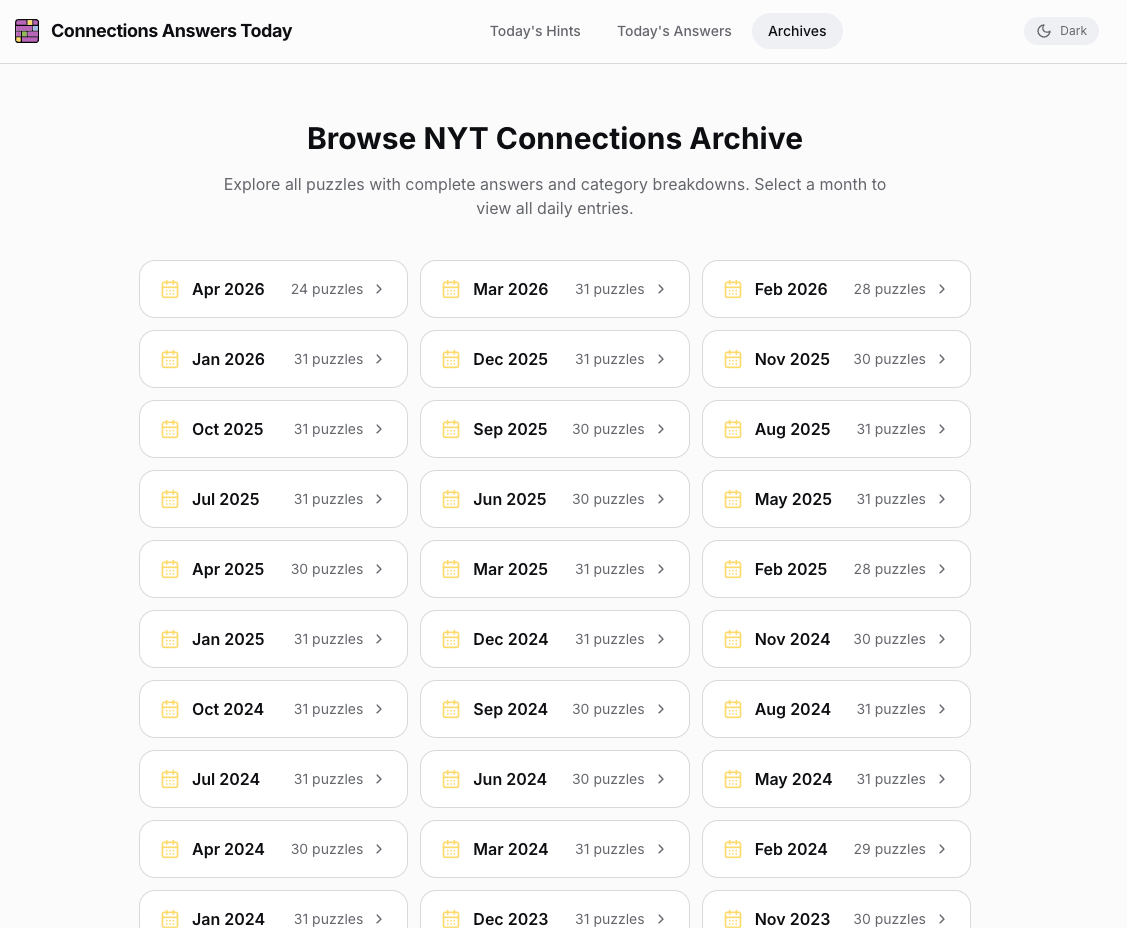Click the "Apr 2025" month name
1127x928 pixels.
228,569
